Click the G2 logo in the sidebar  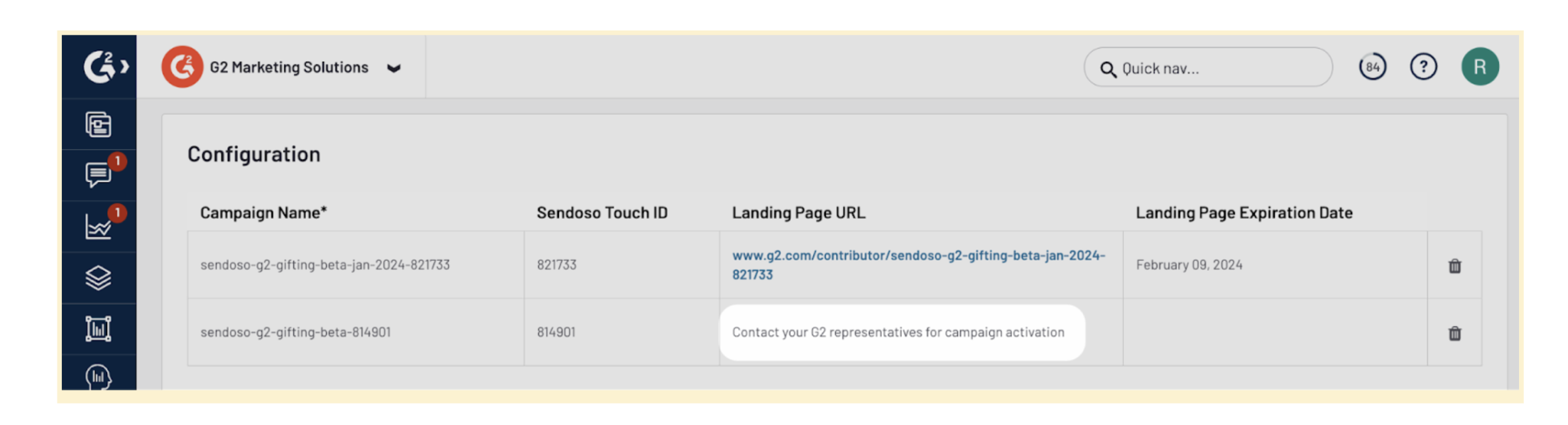[x=99, y=67]
